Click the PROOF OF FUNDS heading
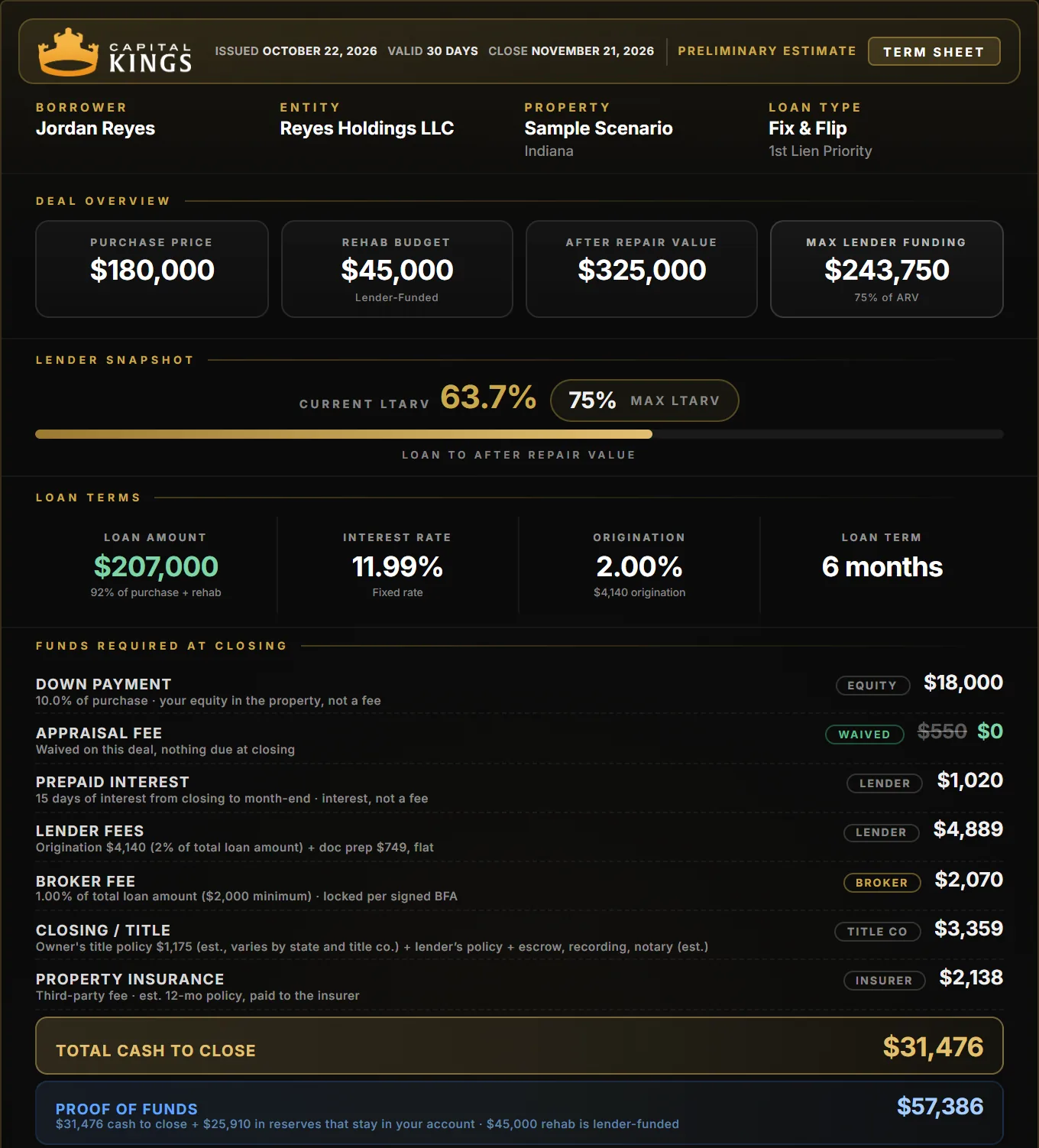 point(127,1109)
